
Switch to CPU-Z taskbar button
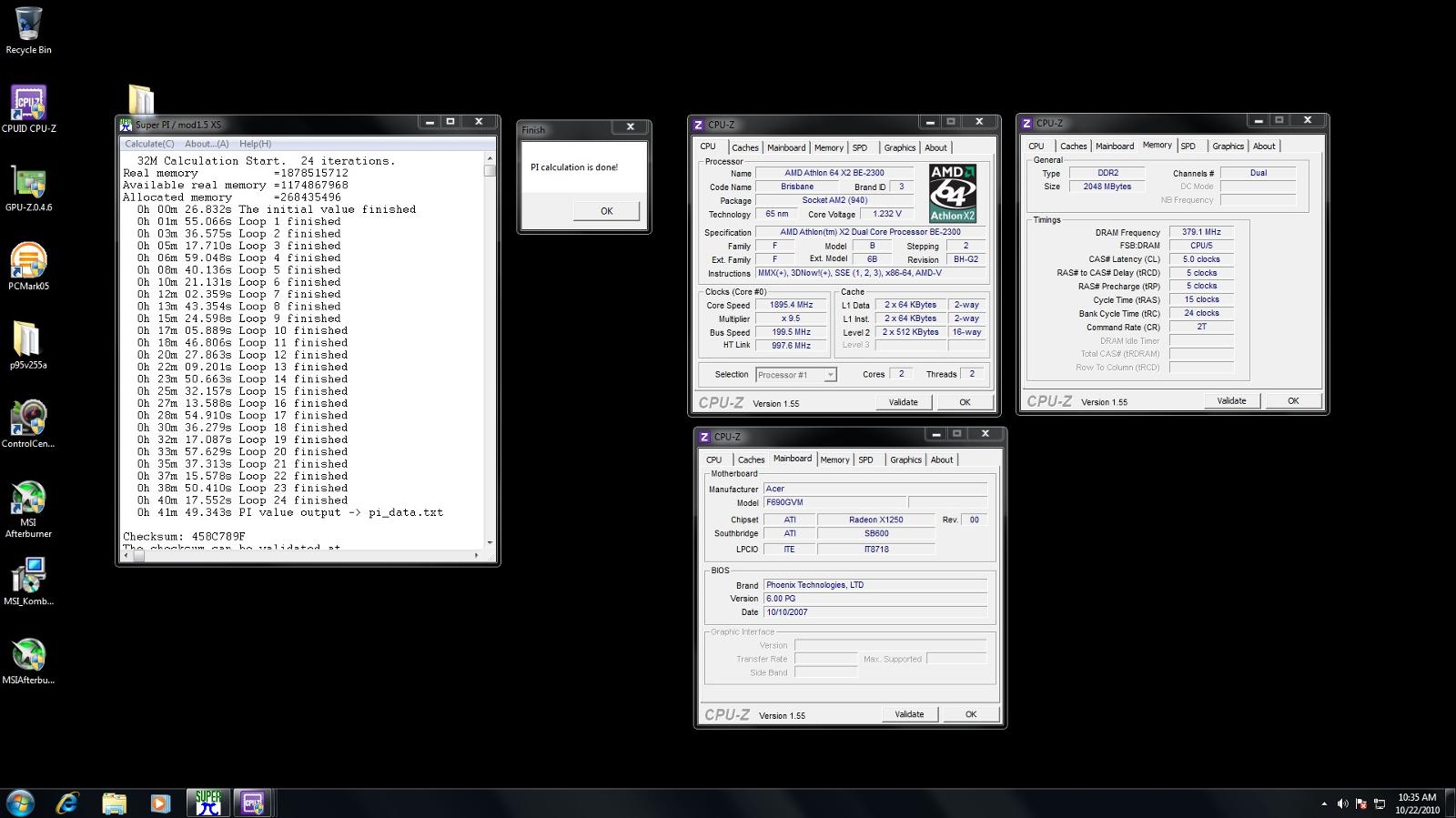tap(253, 803)
